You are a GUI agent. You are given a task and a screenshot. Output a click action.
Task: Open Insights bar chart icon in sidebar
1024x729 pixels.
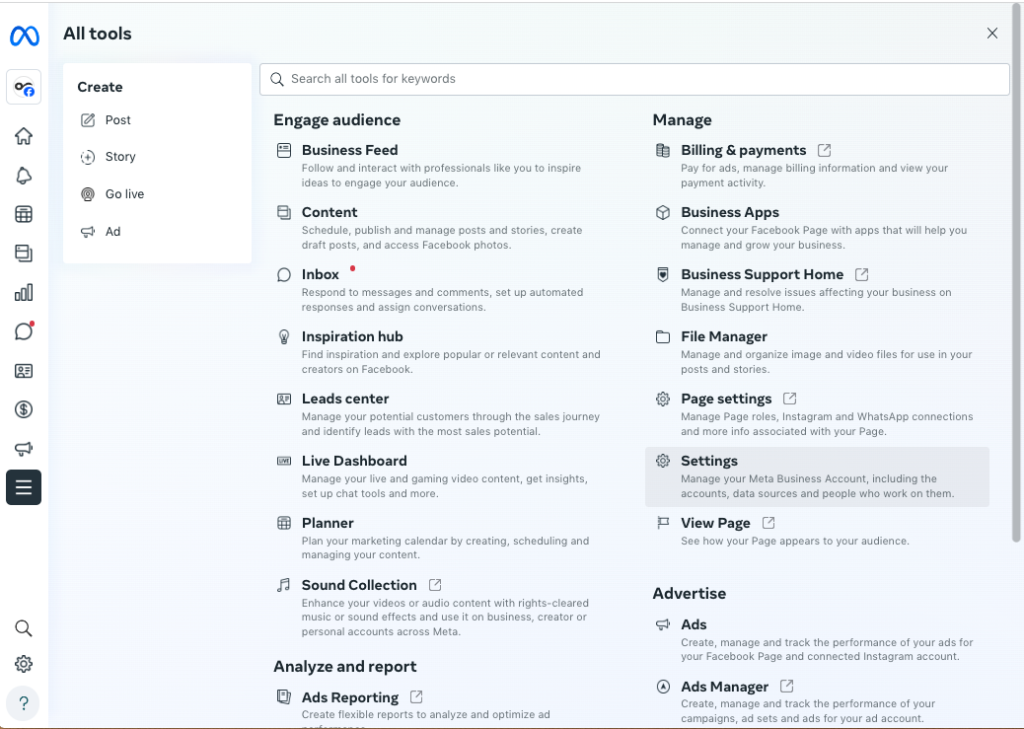click(23, 292)
